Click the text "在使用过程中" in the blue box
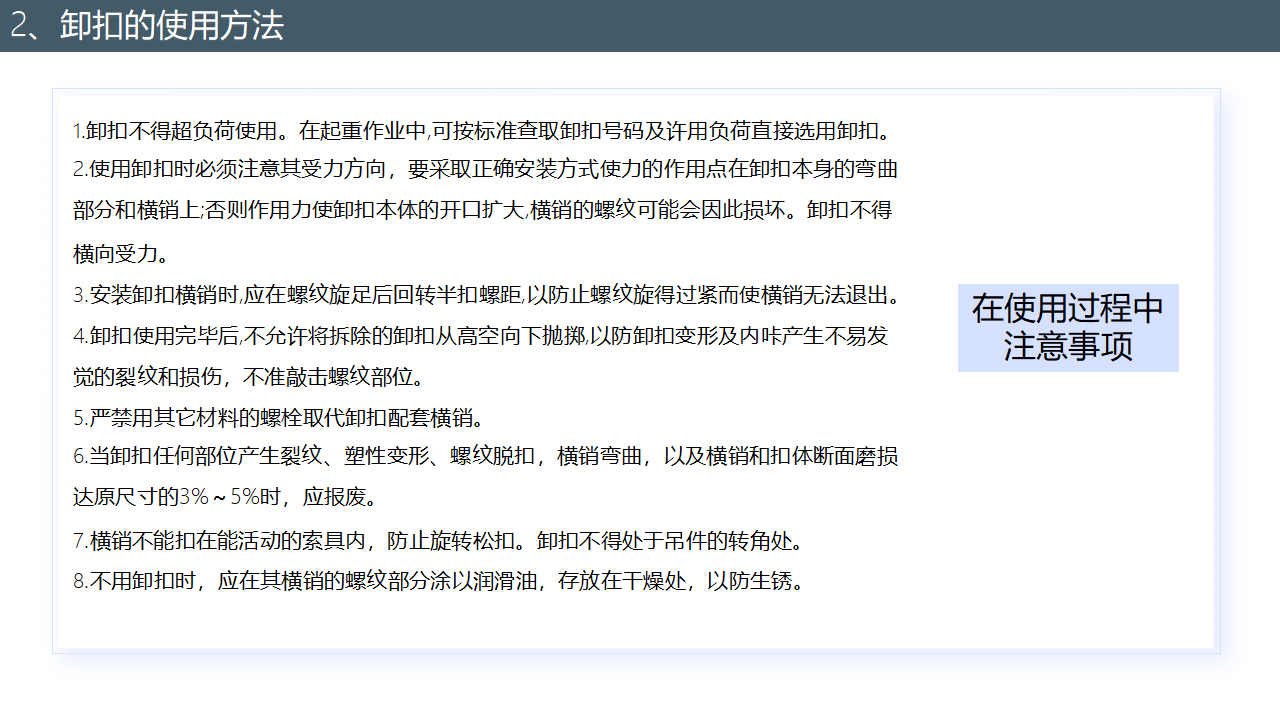This screenshot has height=720, width=1280. point(1068,309)
